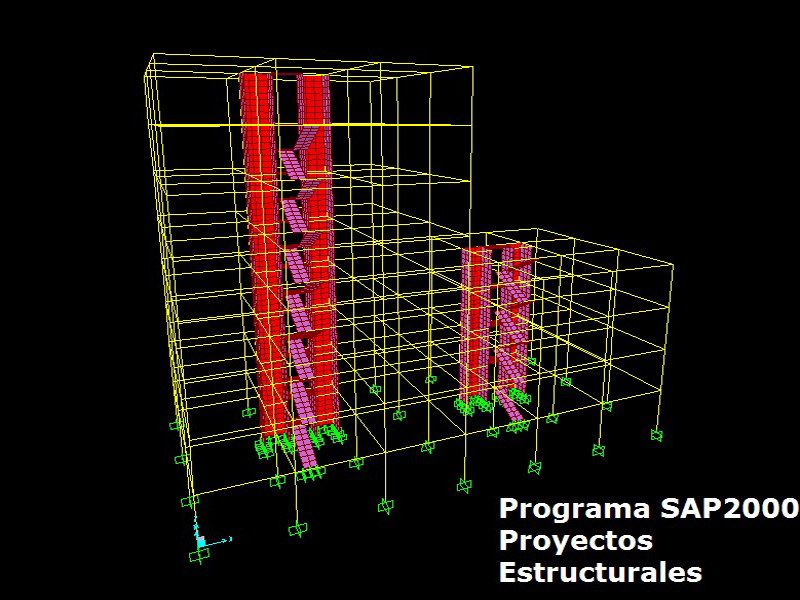The width and height of the screenshot is (800, 600).
Task: Select the rightmost green support restraint
Action: [657, 435]
